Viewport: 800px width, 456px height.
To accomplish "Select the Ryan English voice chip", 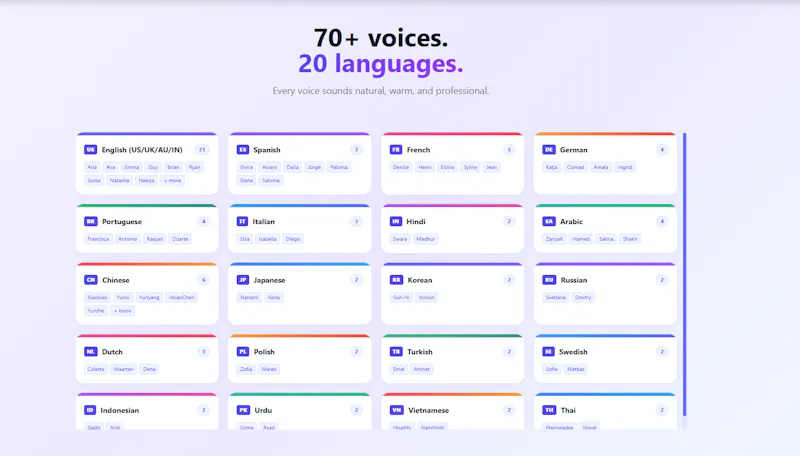I will coord(194,167).
